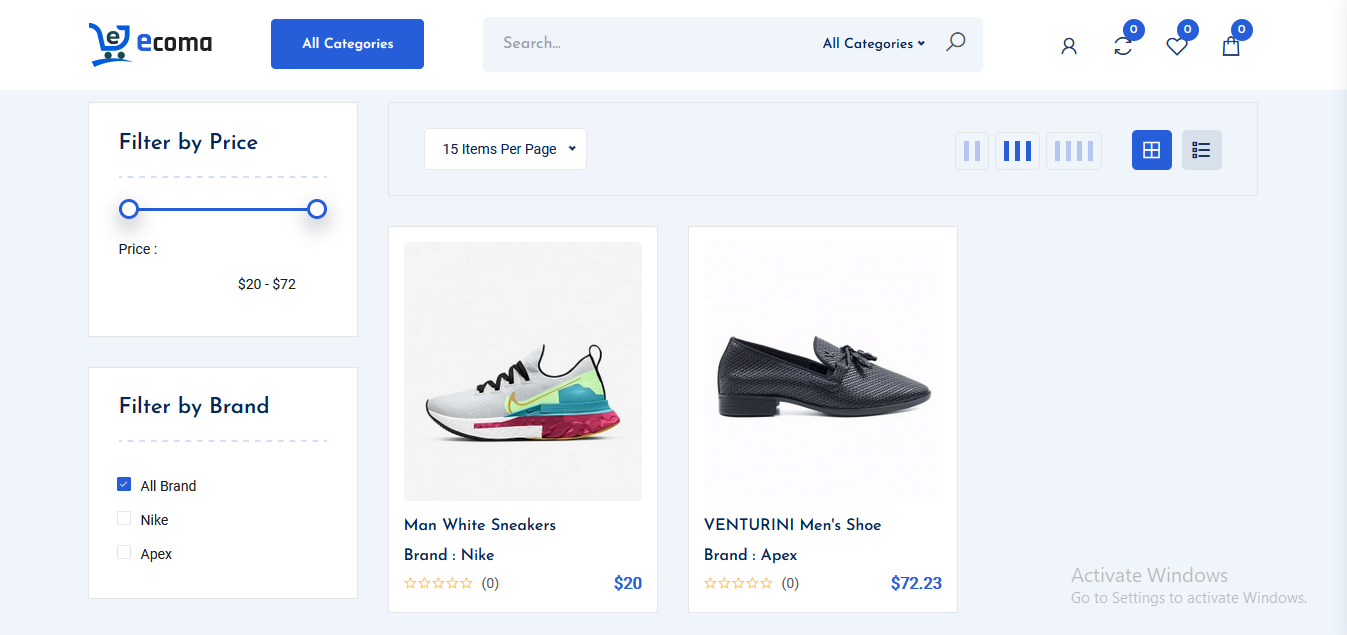1347x635 pixels.
Task: Click the Brand : Nike label
Action: 449,554
